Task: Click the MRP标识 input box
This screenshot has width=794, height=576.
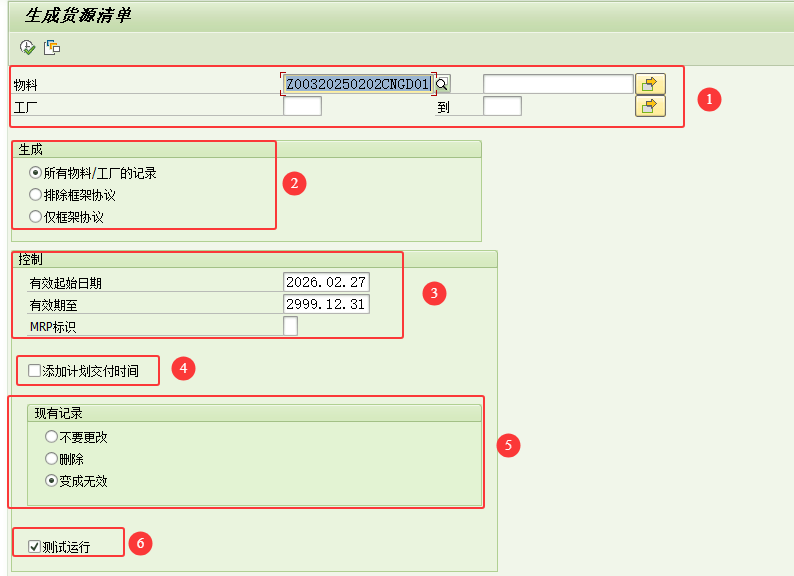Action: 290,326
